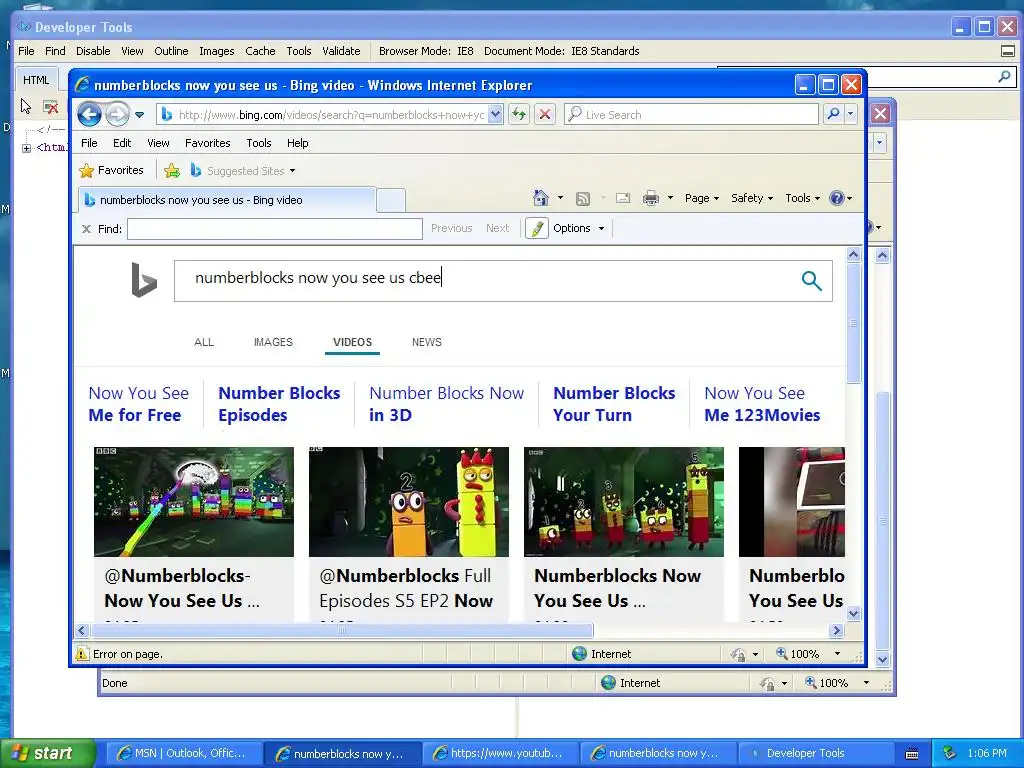Click the Error on page warning icon
The height and width of the screenshot is (768, 1024).
pos(82,654)
